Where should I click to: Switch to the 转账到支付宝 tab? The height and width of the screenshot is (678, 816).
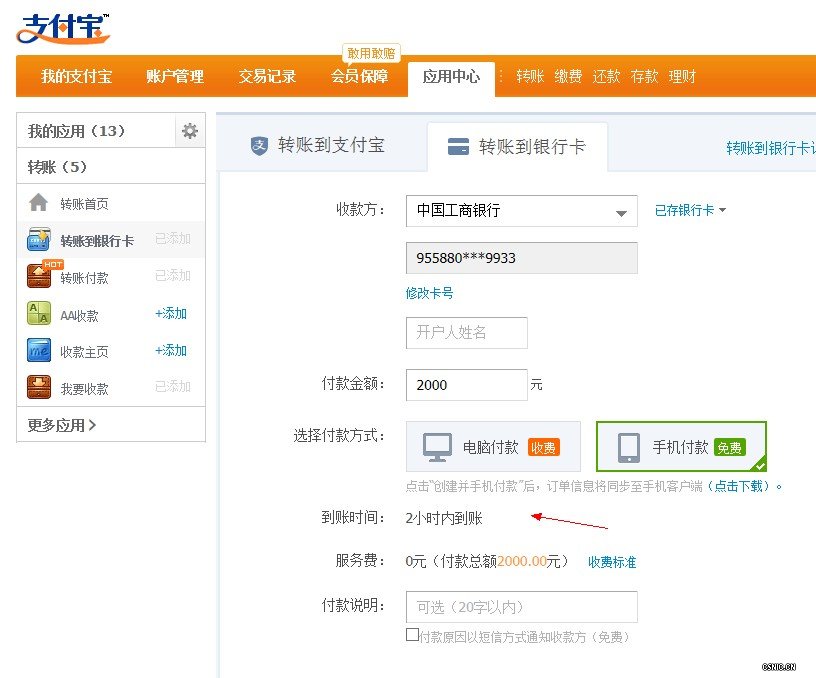point(318,146)
